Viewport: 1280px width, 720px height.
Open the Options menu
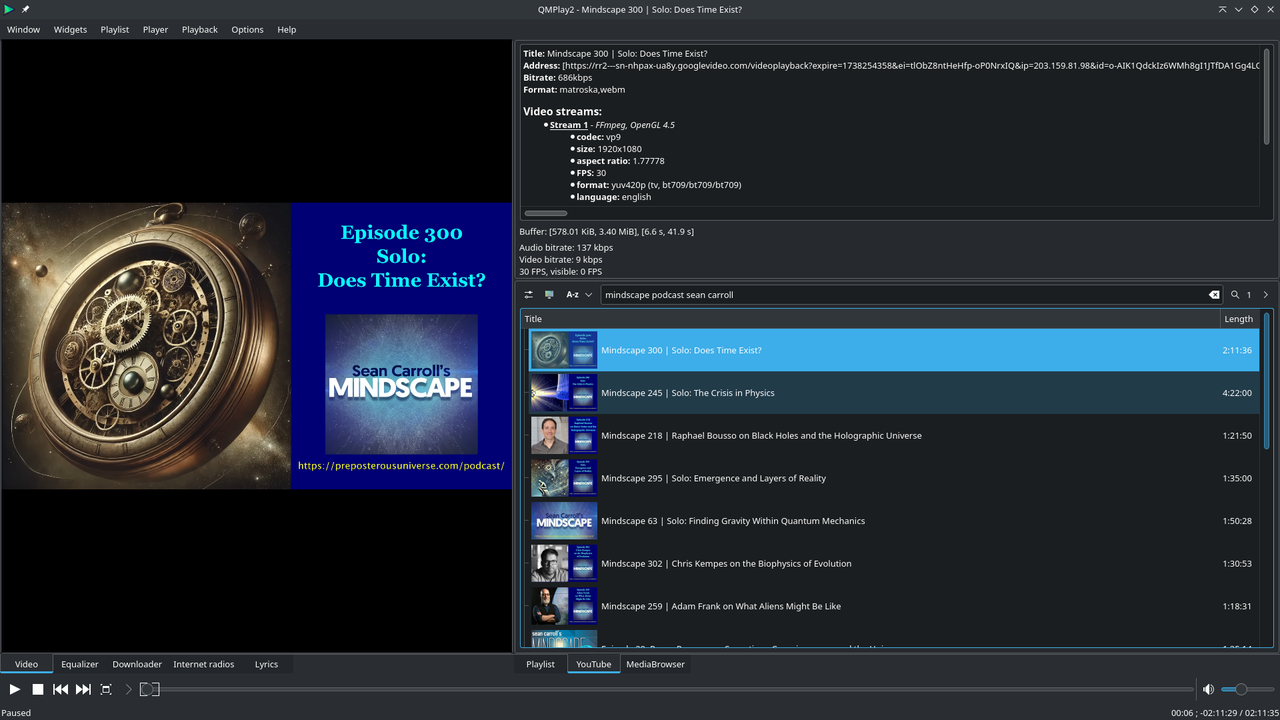coord(248,29)
